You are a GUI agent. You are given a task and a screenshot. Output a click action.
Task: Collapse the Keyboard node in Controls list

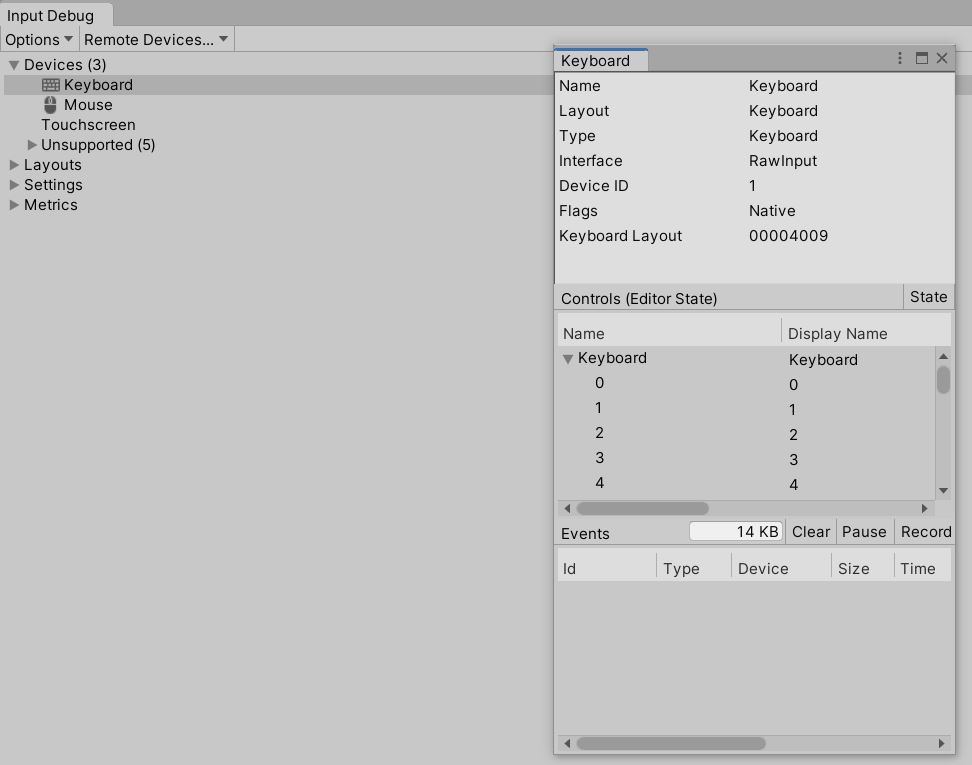567,359
